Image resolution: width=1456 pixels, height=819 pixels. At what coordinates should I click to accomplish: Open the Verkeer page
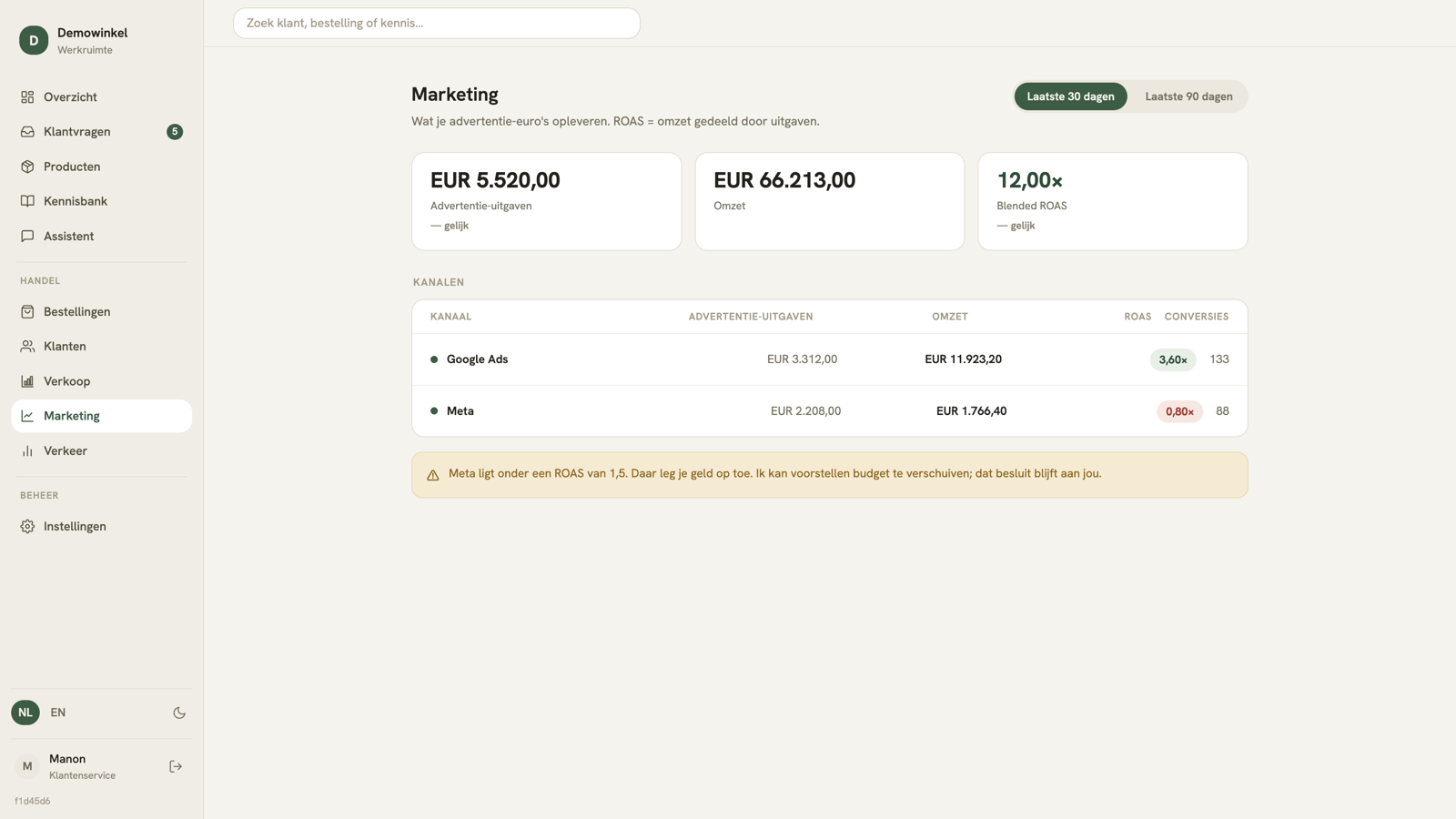[x=101, y=451]
